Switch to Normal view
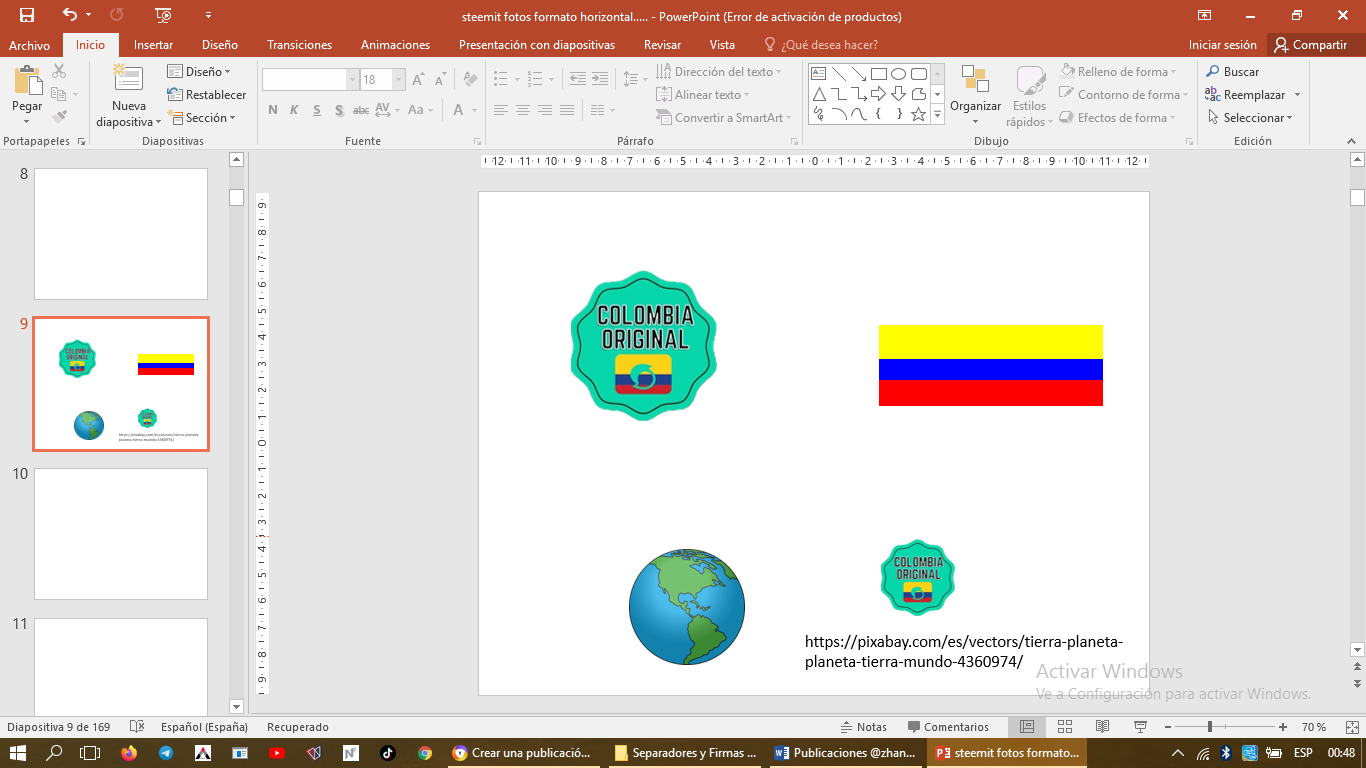Viewport: 1366px width, 768px height. coord(1027,727)
